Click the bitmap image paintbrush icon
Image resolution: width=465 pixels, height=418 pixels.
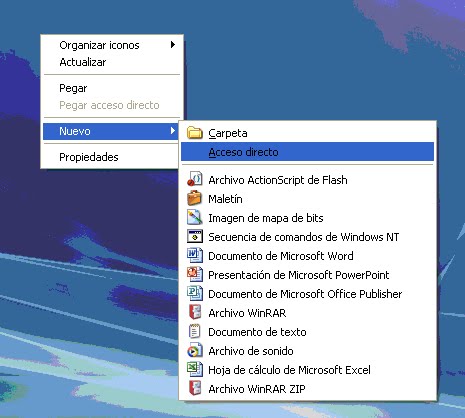195,217
